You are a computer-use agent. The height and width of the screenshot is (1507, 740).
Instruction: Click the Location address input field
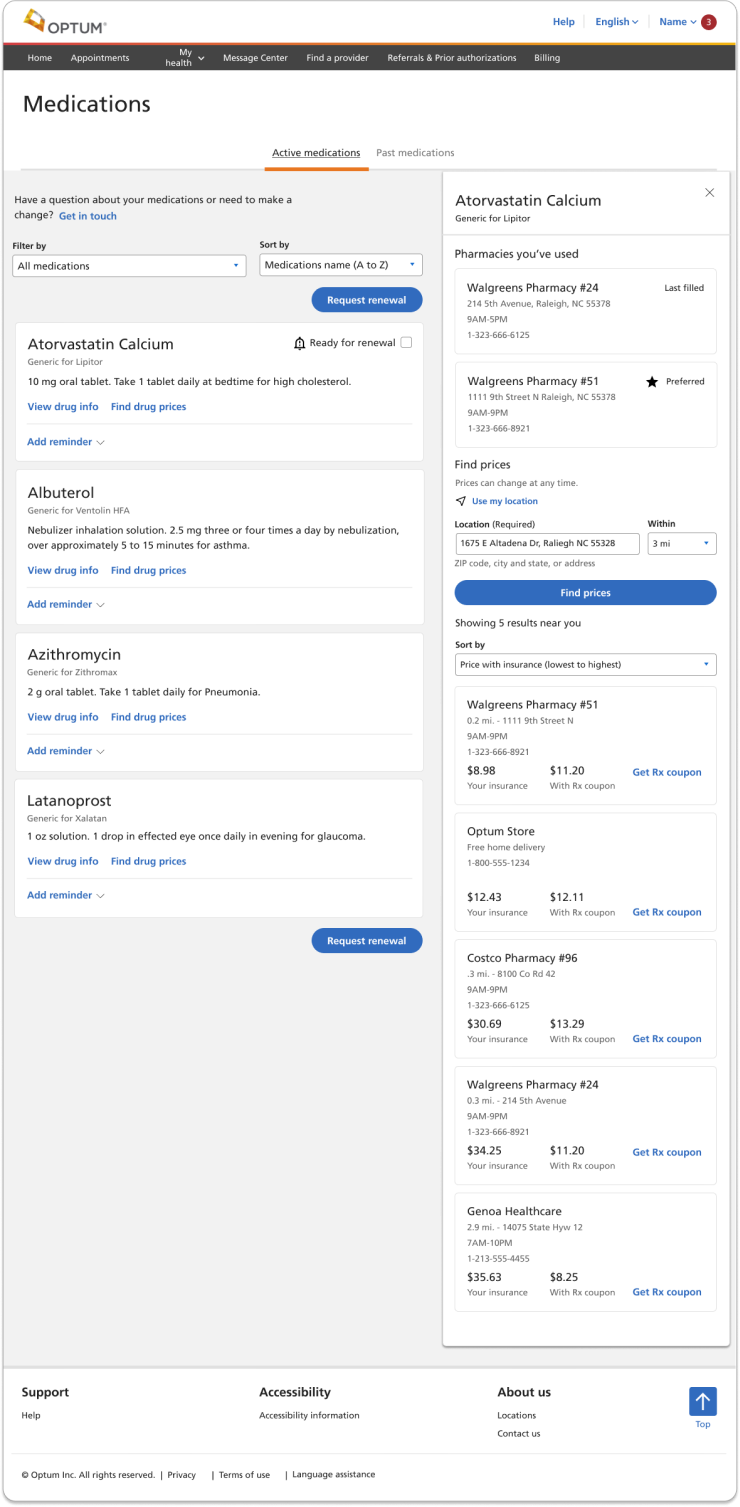coord(547,544)
